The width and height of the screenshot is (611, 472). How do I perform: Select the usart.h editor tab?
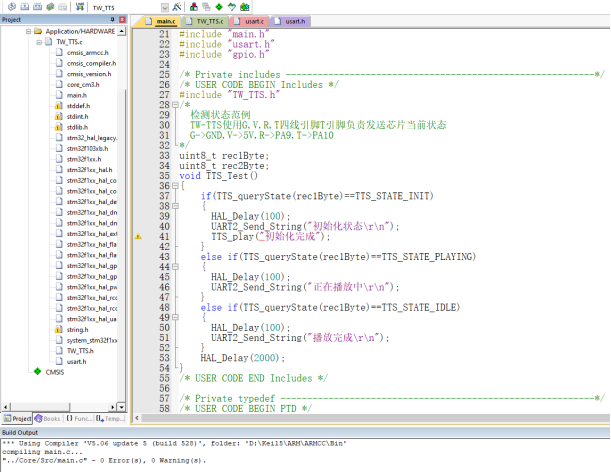point(295,20)
